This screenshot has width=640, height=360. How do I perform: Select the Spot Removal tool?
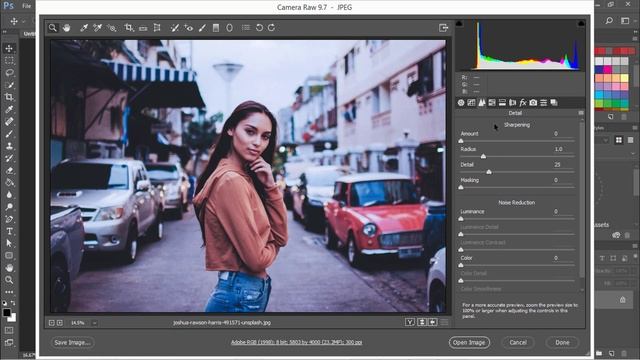[175, 28]
